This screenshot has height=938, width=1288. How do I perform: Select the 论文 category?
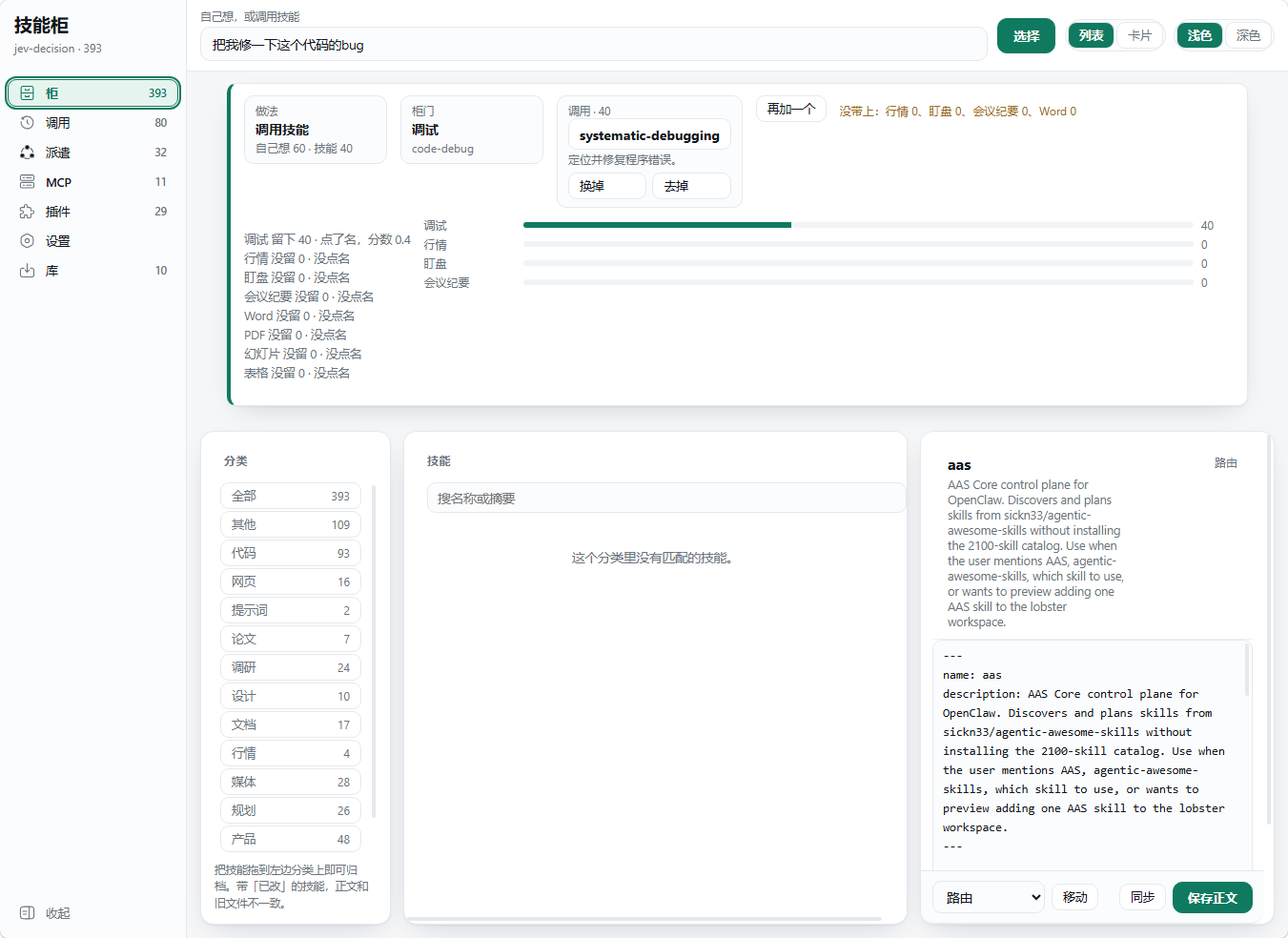(x=291, y=639)
